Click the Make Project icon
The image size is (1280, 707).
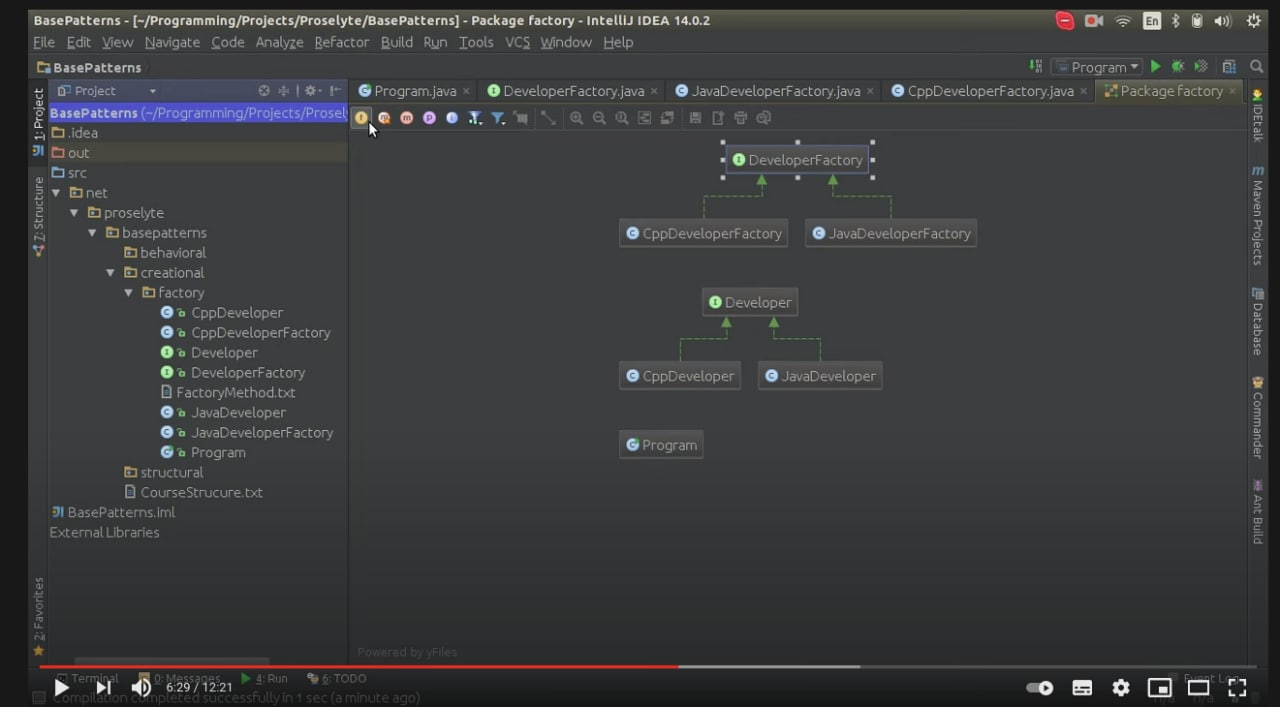(x=1035, y=67)
